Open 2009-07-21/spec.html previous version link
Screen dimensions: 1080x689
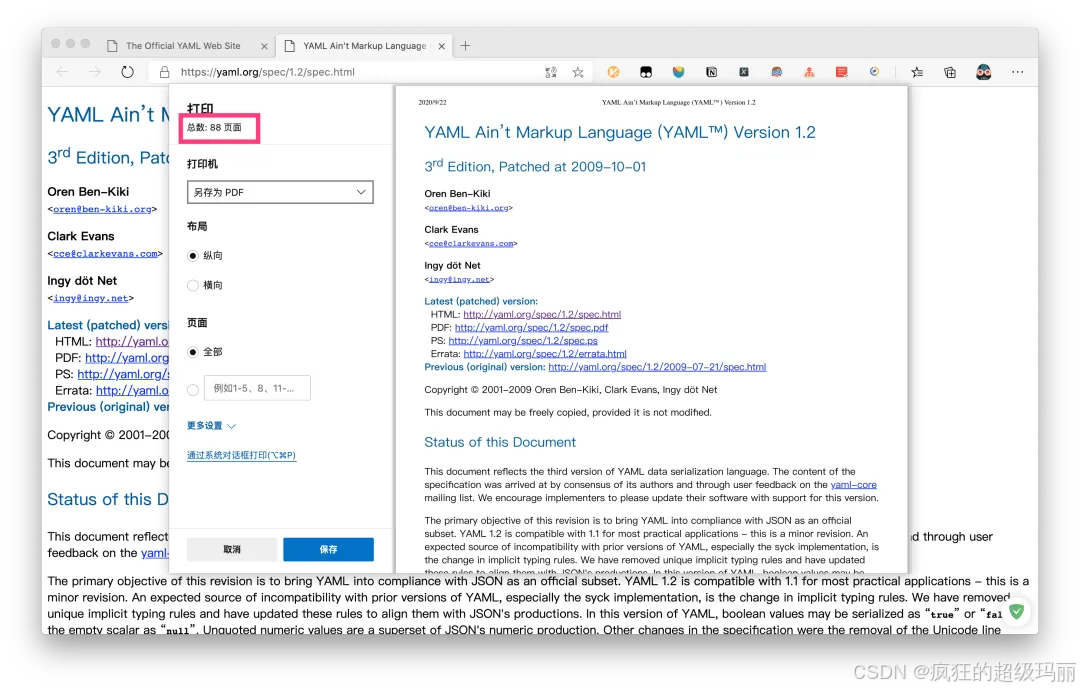(657, 367)
